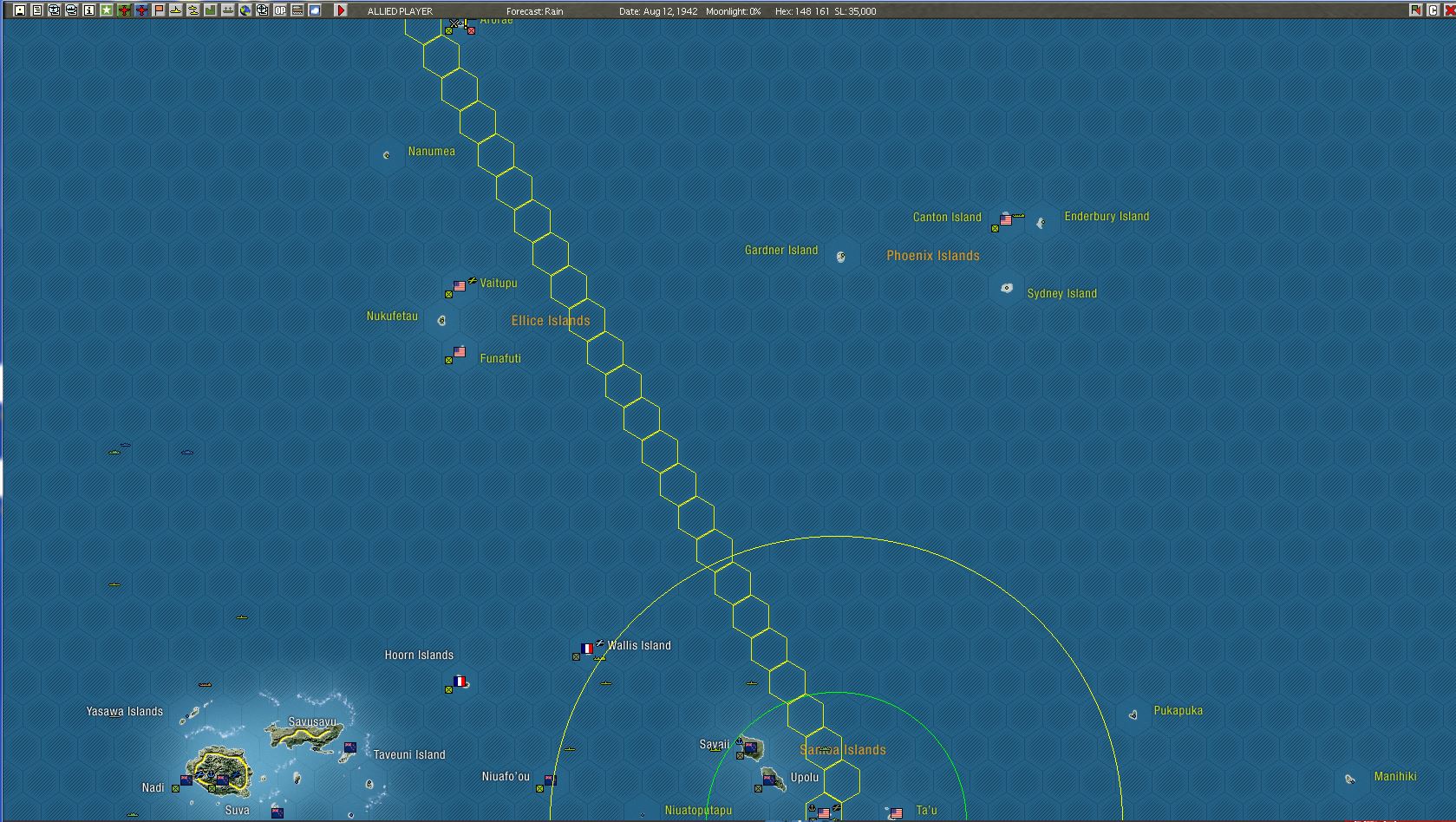Viewport: 1456px width, 822px height.
Task: Click the double yellow ships toolbar icon
Action: (x=193, y=10)
